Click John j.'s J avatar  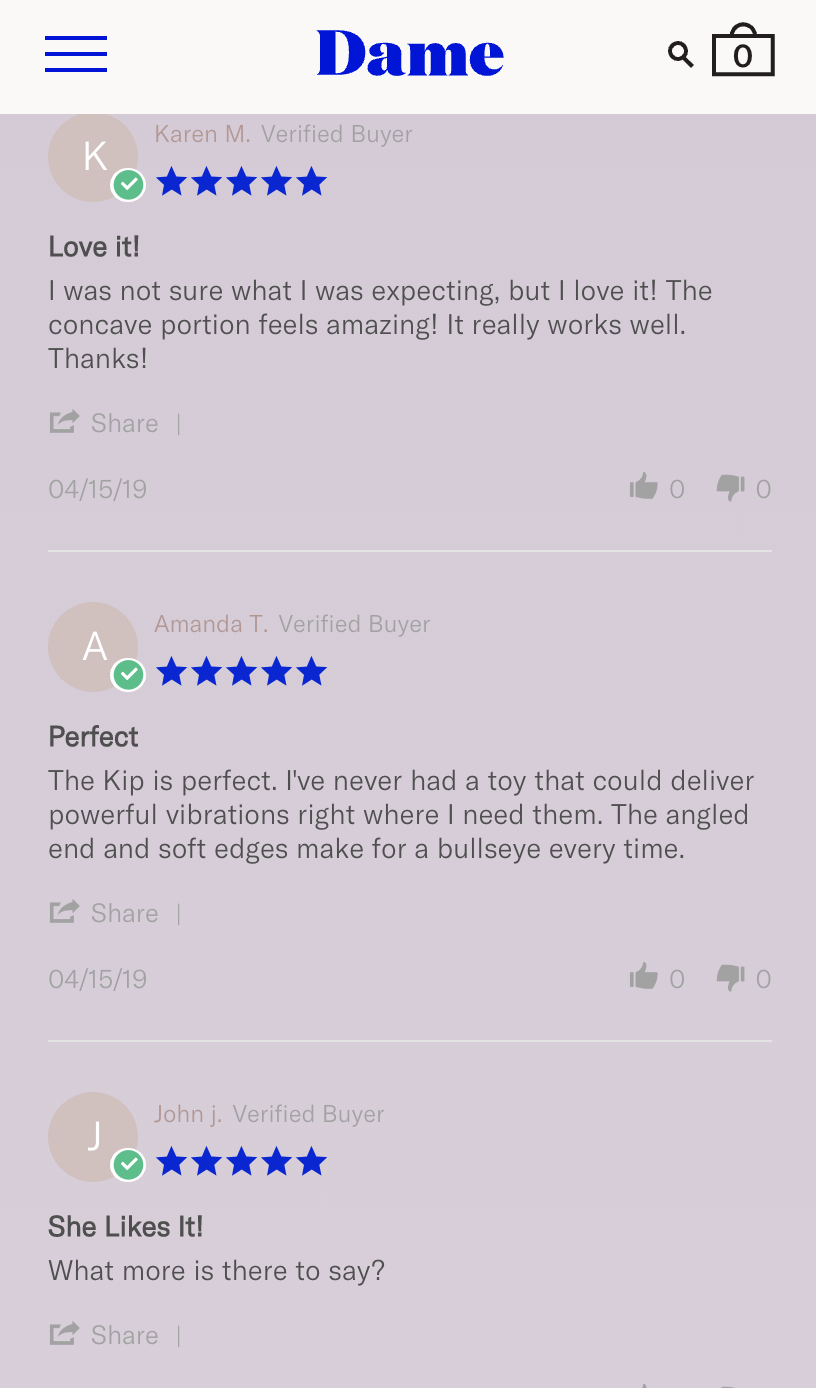click(x=93, y=1137)
